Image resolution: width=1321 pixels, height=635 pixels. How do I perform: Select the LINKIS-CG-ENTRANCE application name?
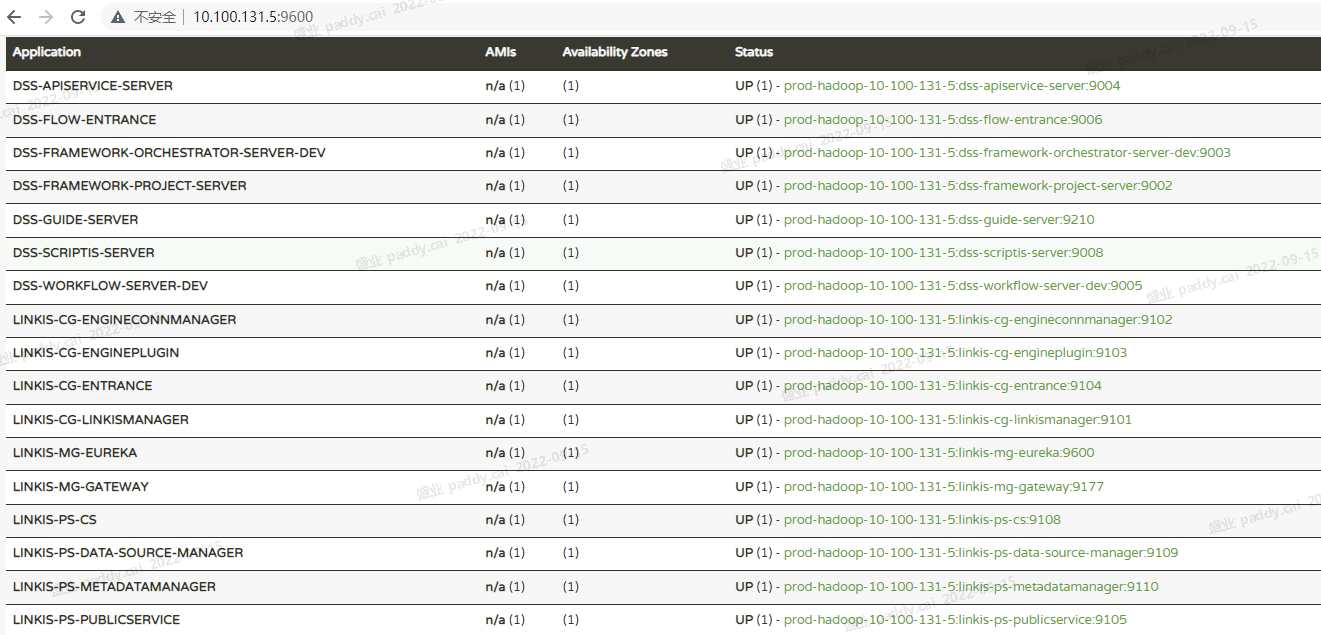[83, 386]
